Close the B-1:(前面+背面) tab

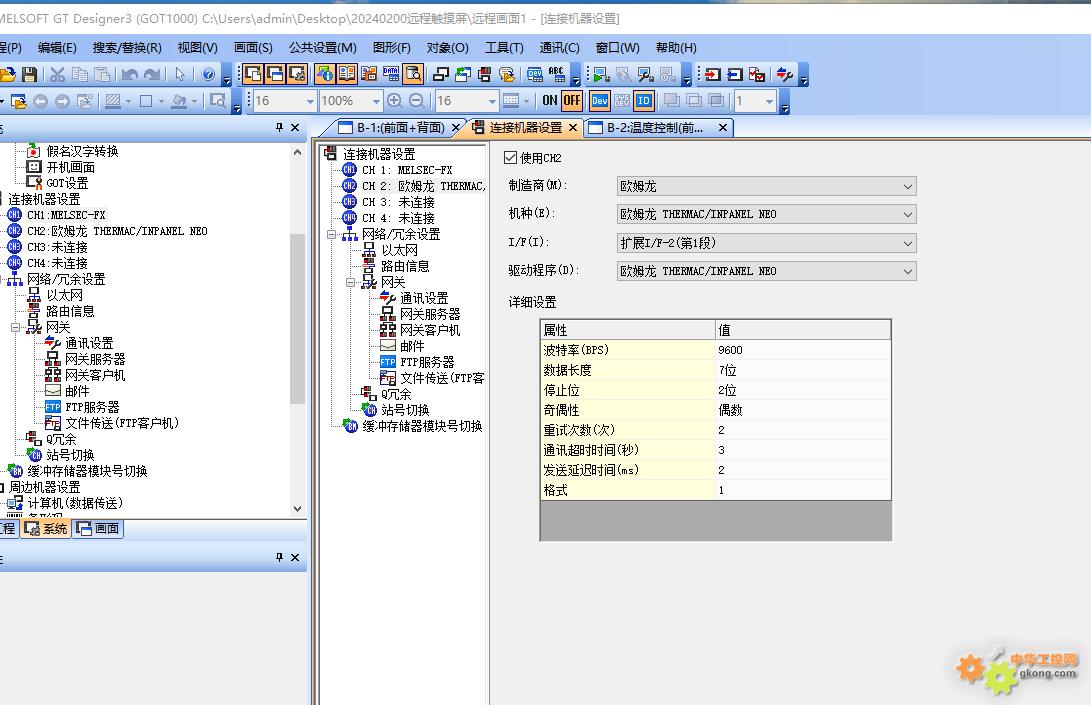tap(456, 128)
